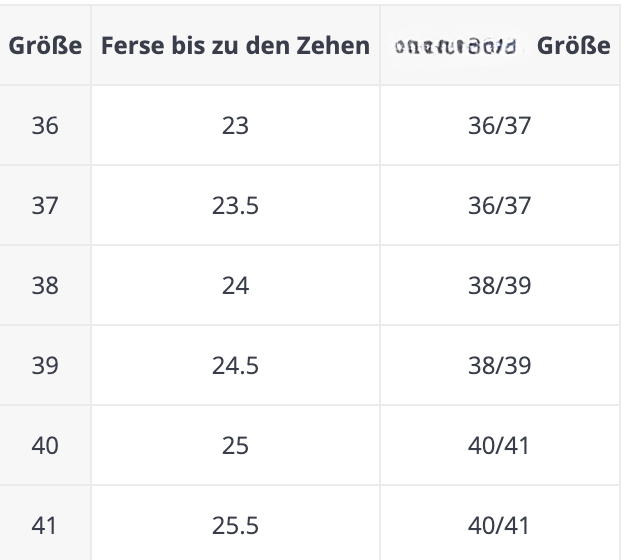Click the 24.5 measurement cell
Viewport: 626px width, 560px height.
point(236,365)
